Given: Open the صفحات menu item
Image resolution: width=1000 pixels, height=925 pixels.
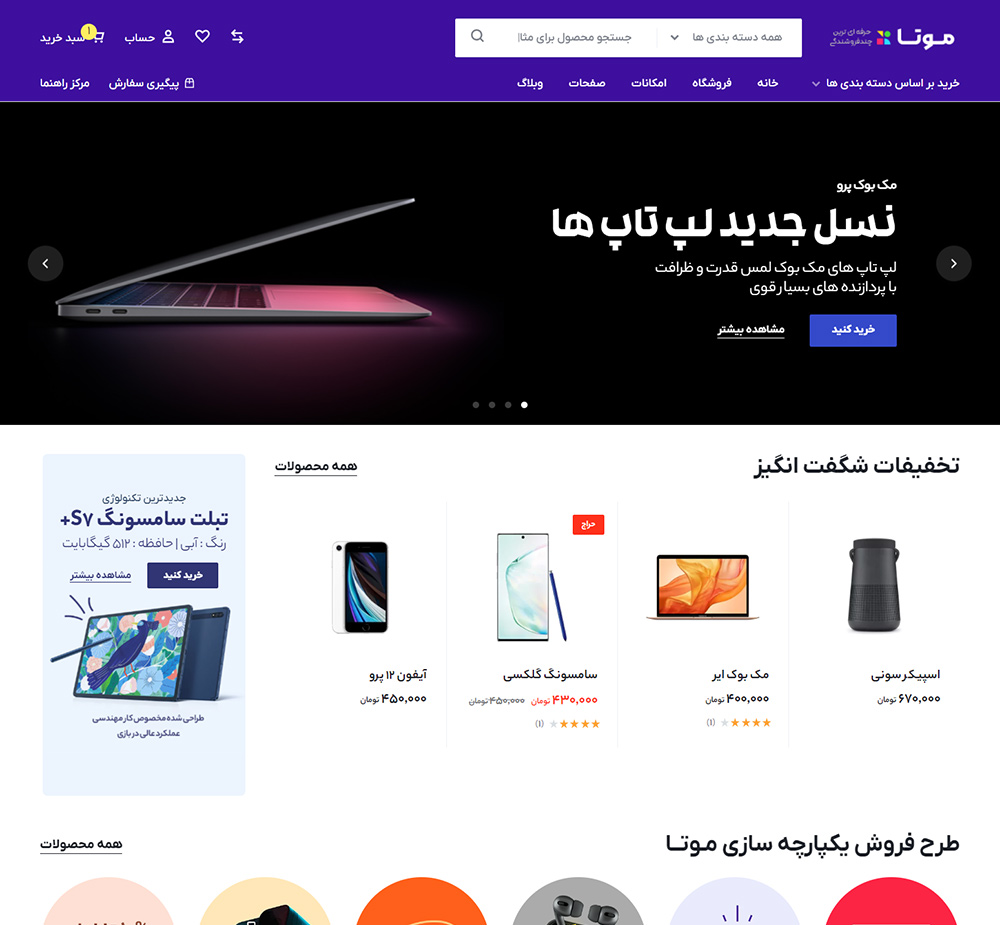Looking at the screenshot, I should (587, 83).
